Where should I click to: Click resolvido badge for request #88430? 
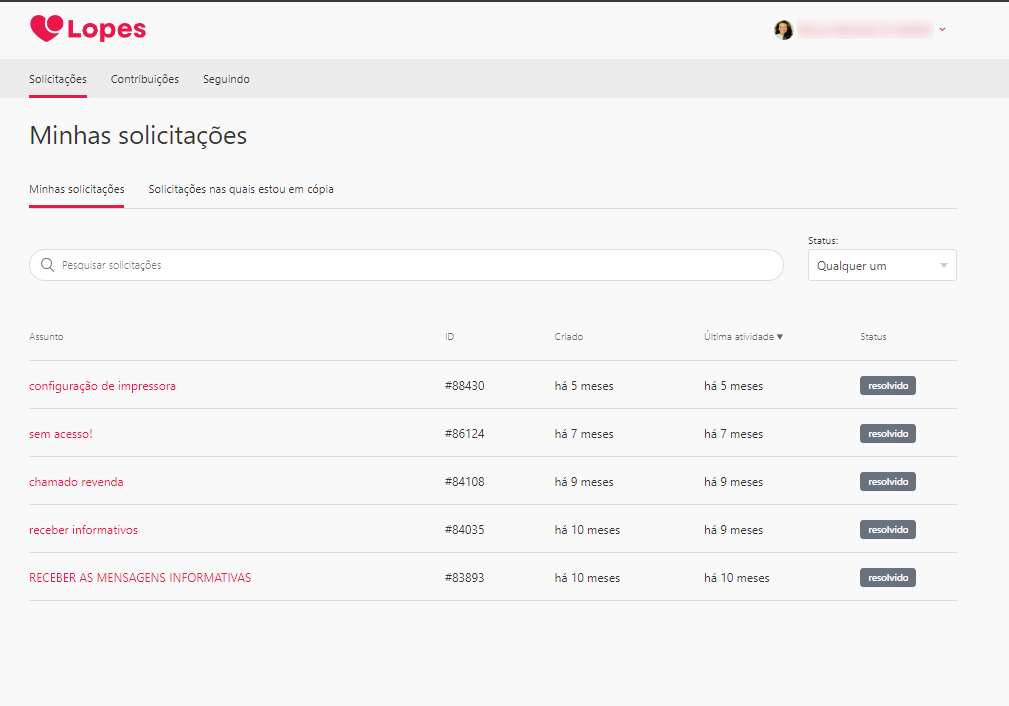(x=887, y=386)
